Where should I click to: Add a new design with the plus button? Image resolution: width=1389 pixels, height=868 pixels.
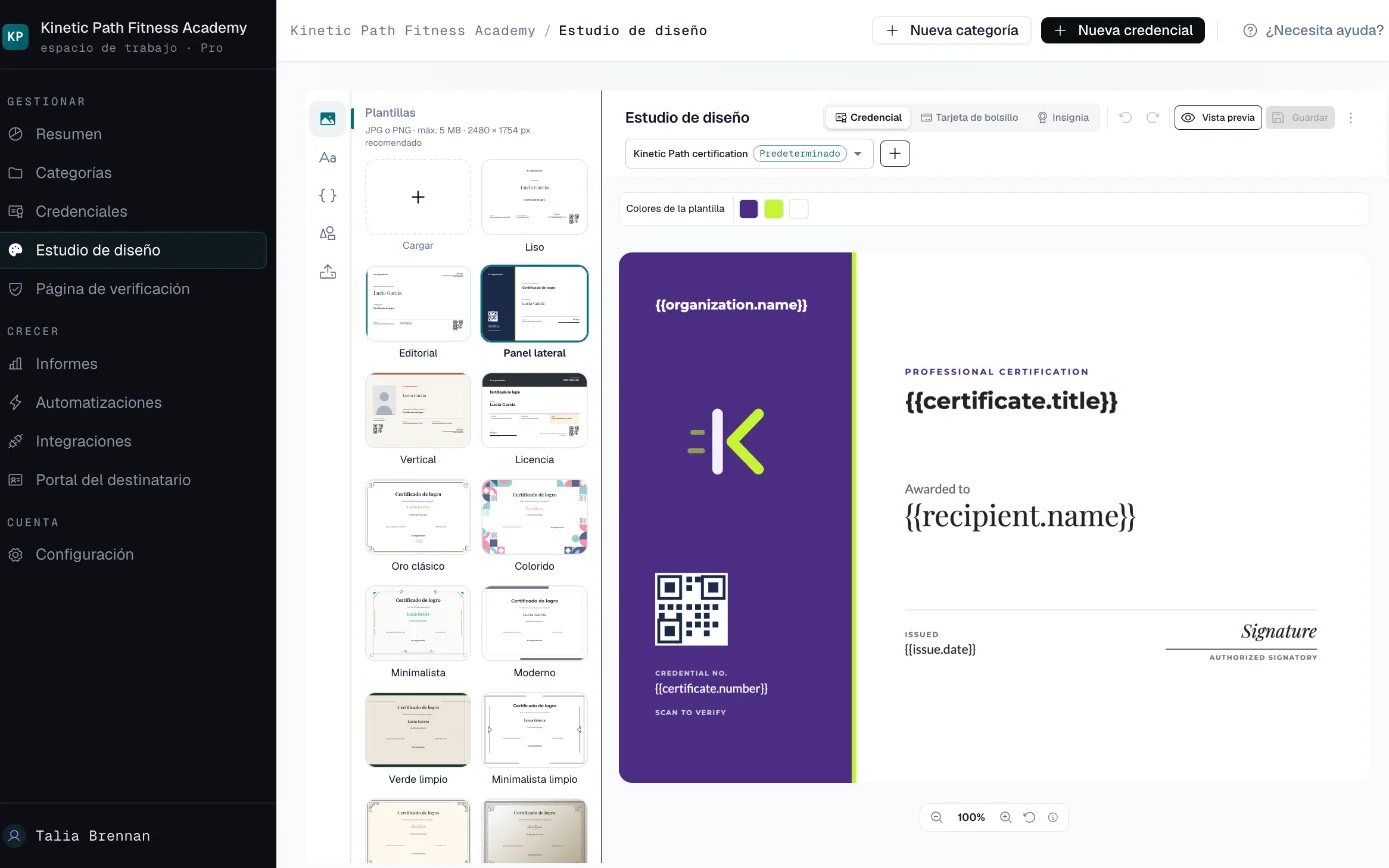895,154
